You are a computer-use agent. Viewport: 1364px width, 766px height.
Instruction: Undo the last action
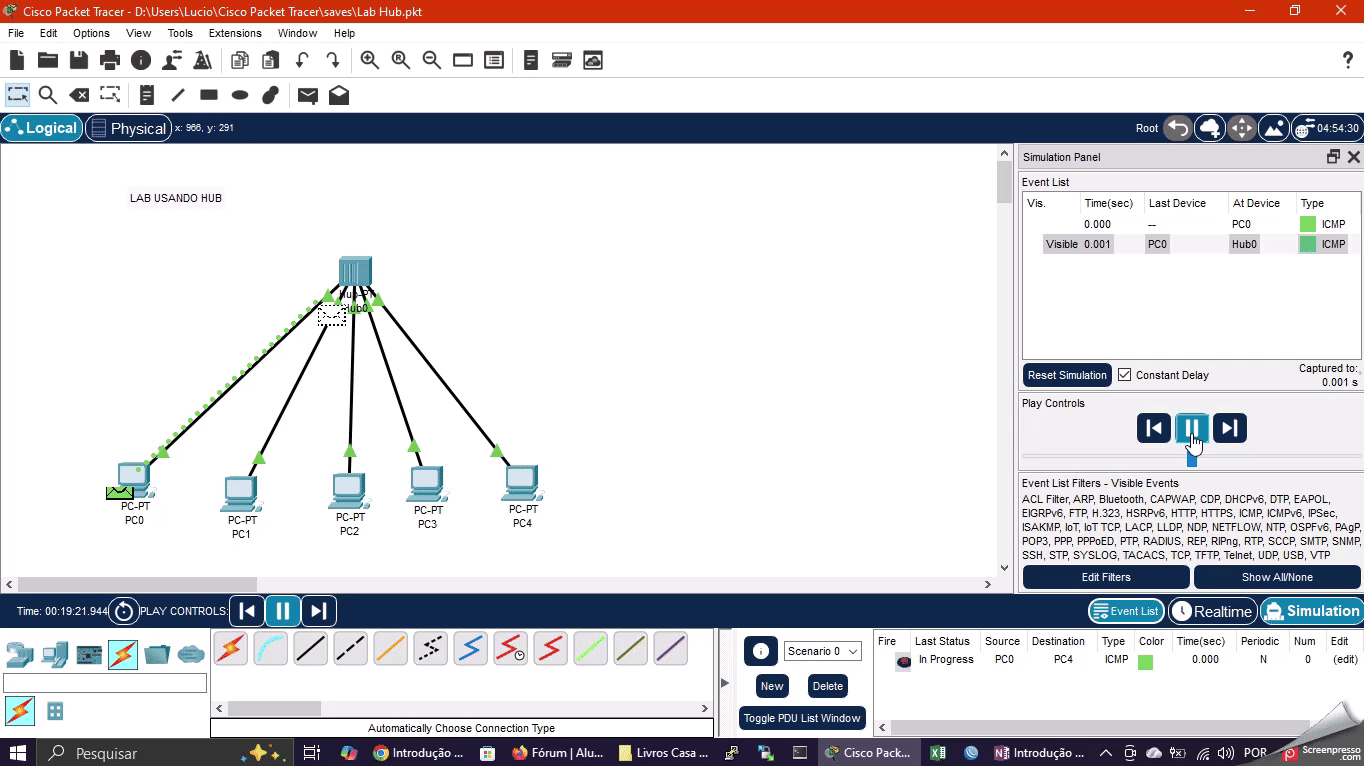302,61
